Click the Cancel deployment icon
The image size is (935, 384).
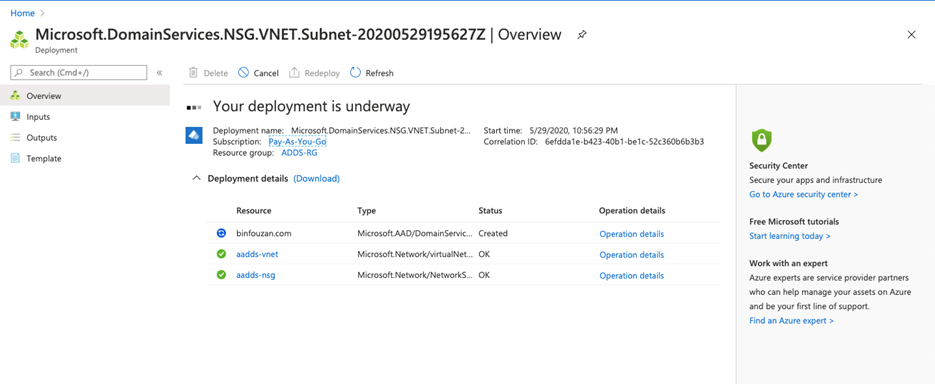click(x=243, y=73)
